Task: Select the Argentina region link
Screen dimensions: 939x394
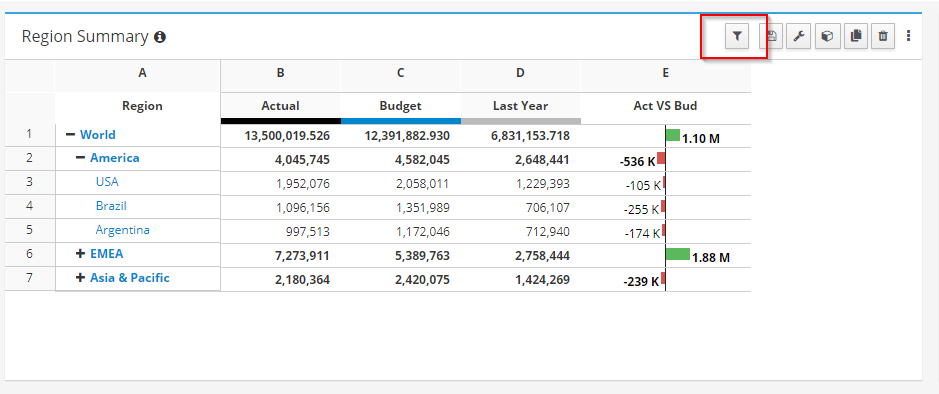Action: (123, 230)
